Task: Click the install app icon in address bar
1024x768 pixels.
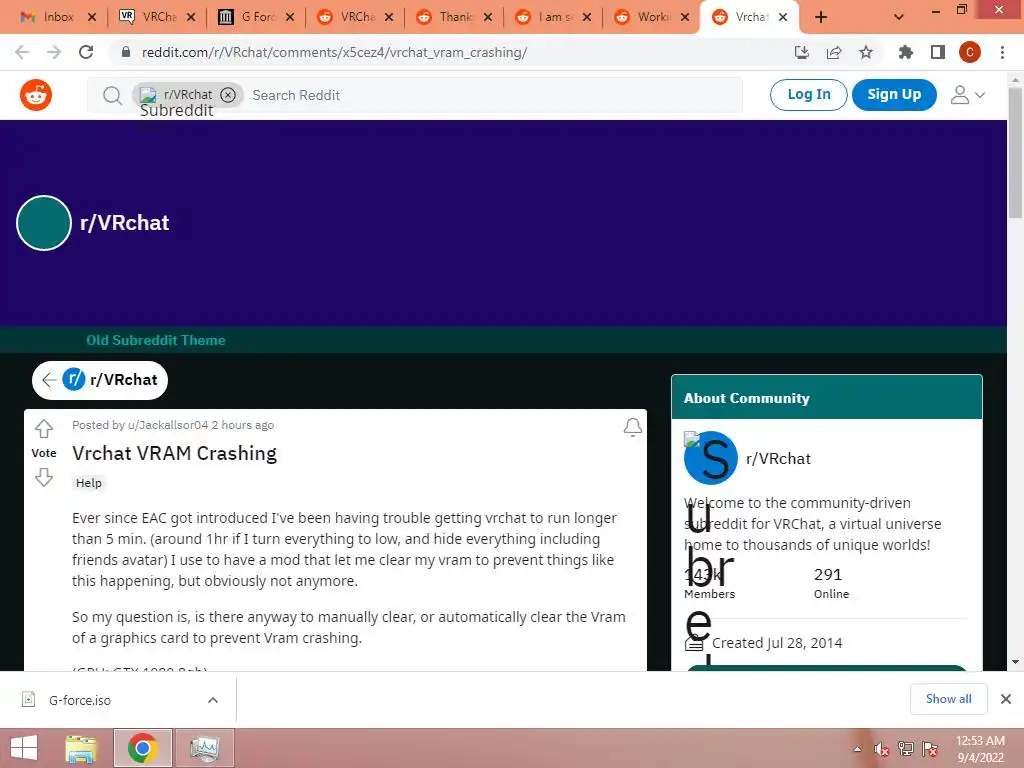Action: (802, 52)
